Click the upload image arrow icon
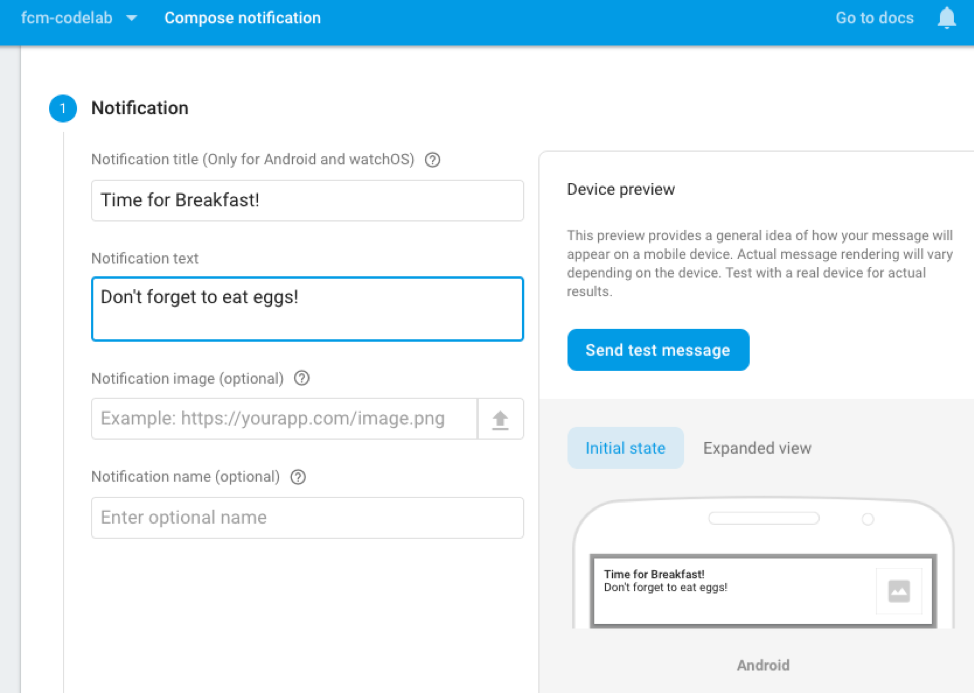Screen dimensions: 974x693 point(500,419)
